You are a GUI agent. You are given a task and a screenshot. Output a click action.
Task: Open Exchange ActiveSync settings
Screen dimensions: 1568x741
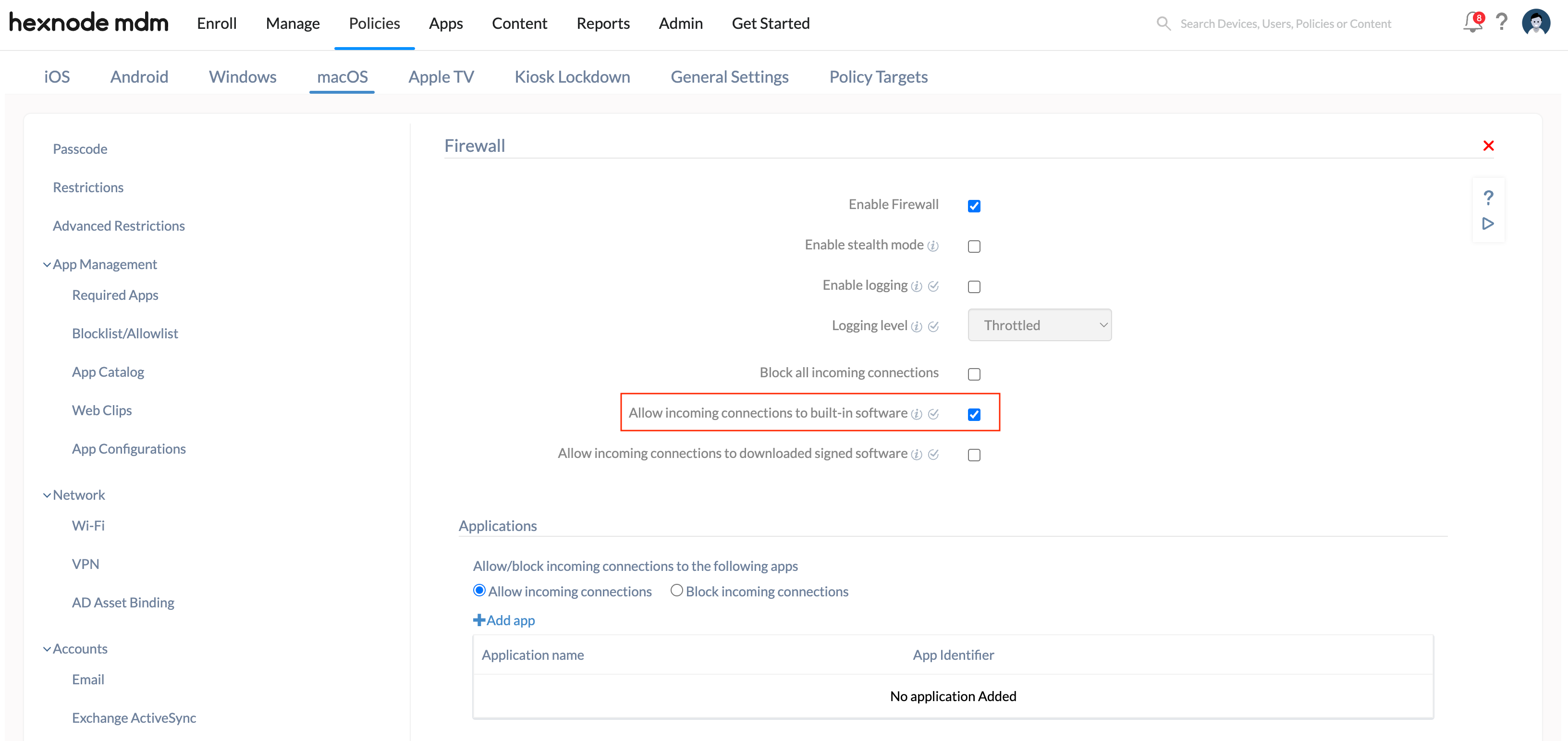point(134,718)
